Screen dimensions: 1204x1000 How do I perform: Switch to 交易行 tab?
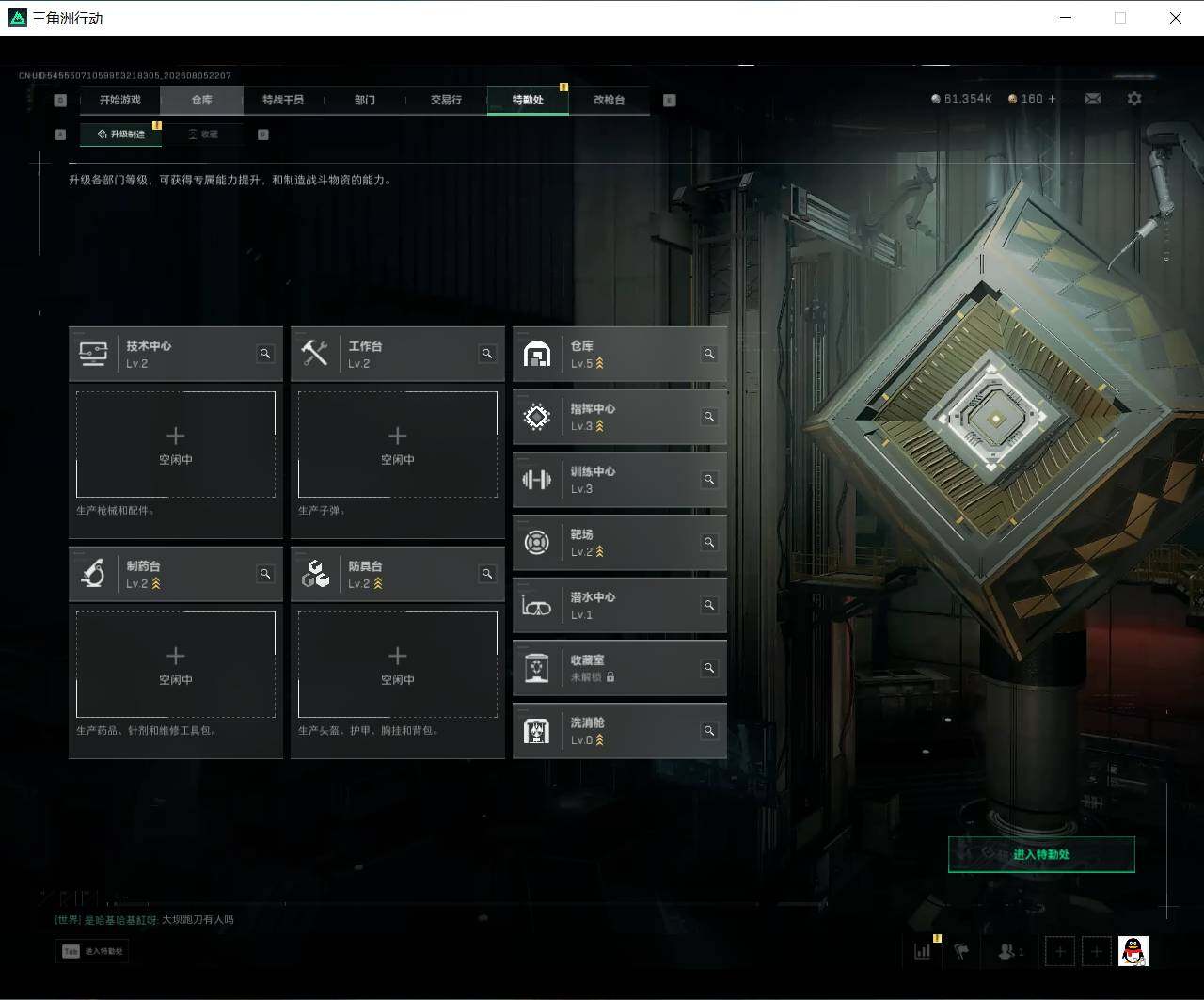(x=446, y=100)
